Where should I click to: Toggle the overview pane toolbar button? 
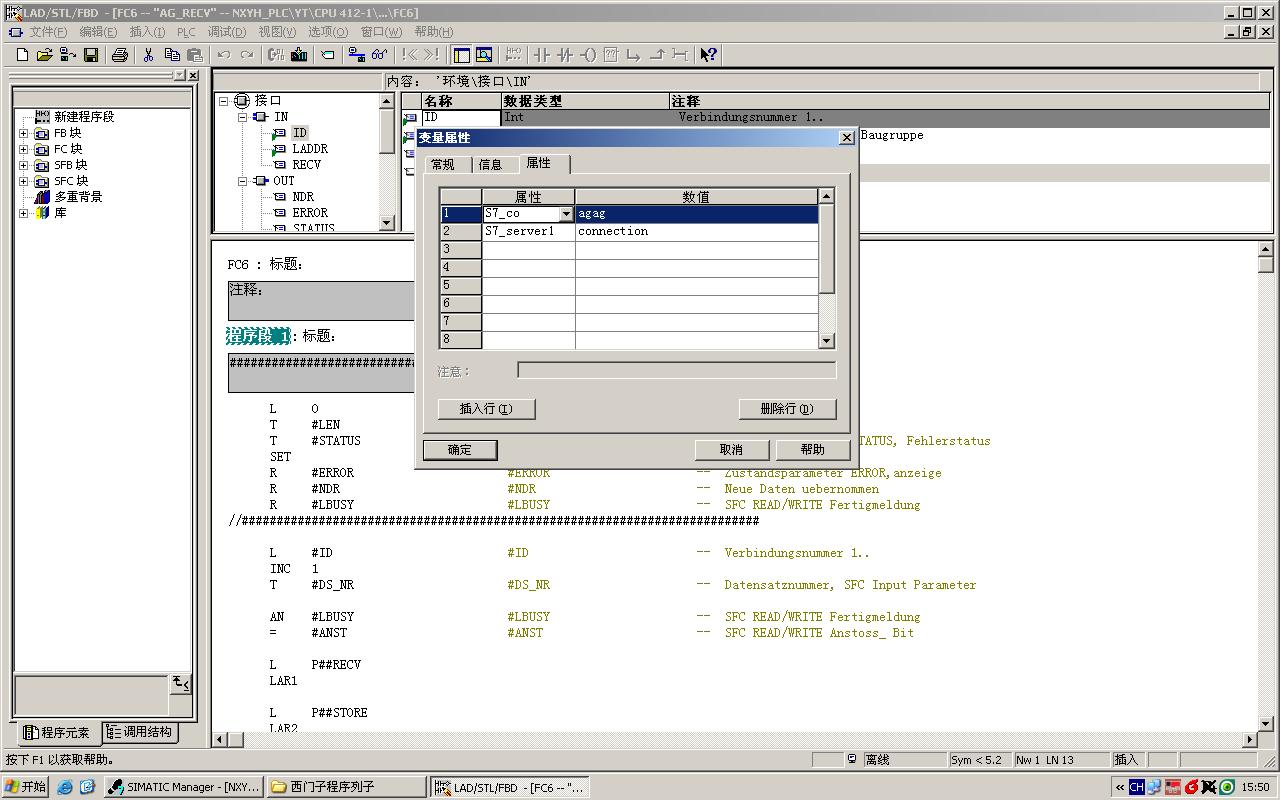pyautogui.click(x=462, y=55)
